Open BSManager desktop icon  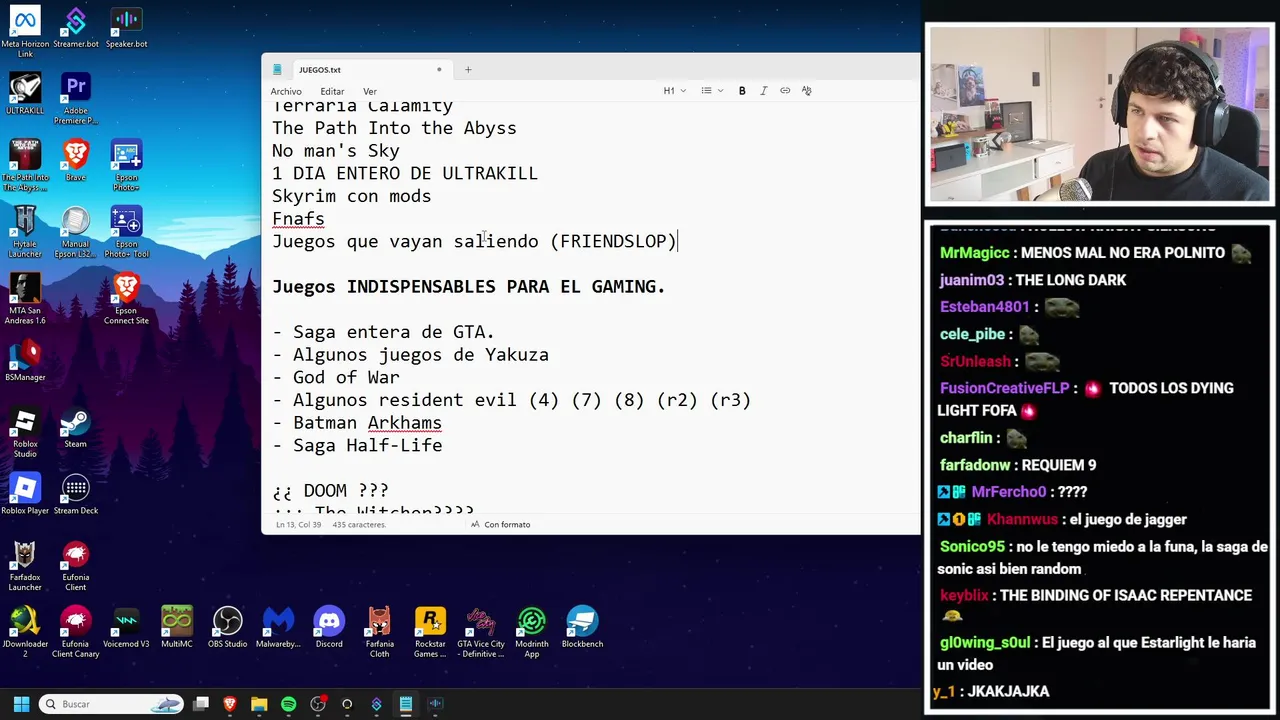coord(25,360)
